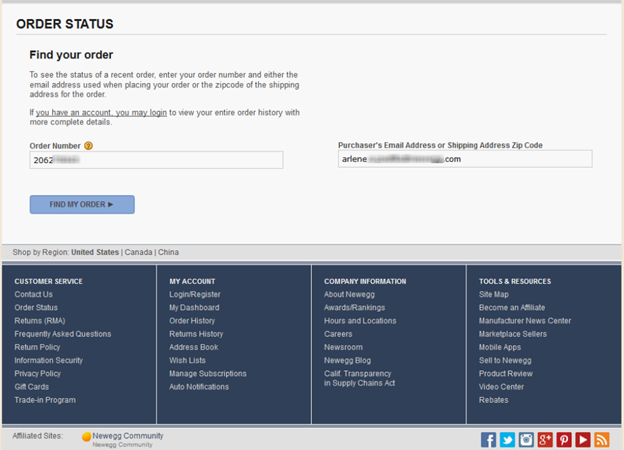This screenshot has width=624, height=450.
Task: Open the Google Plus icon
Action: [x=545, y=440]
